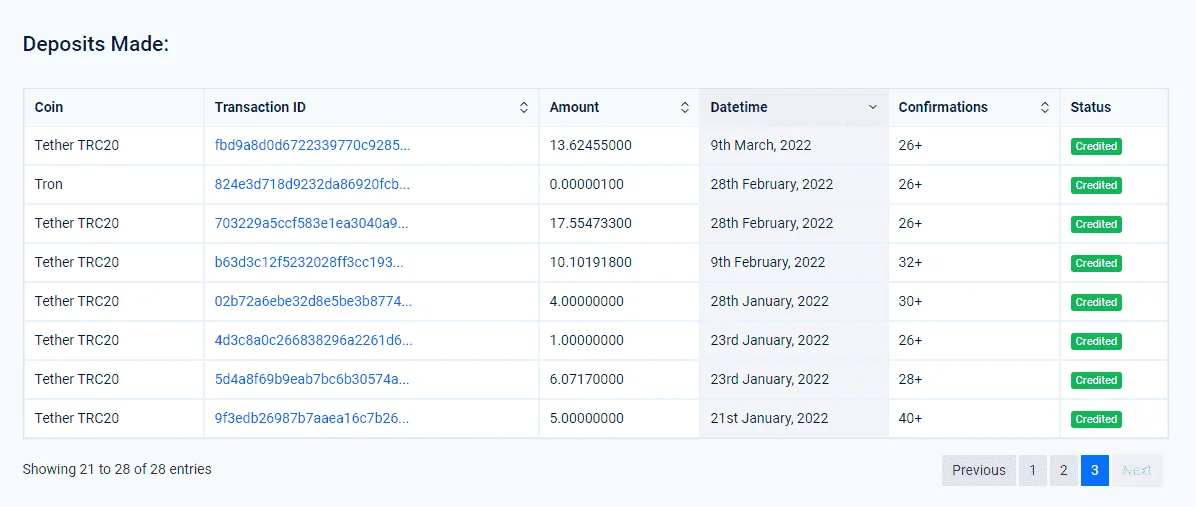
Task: Select date 9th March, 2022
Action: point(760,146)
